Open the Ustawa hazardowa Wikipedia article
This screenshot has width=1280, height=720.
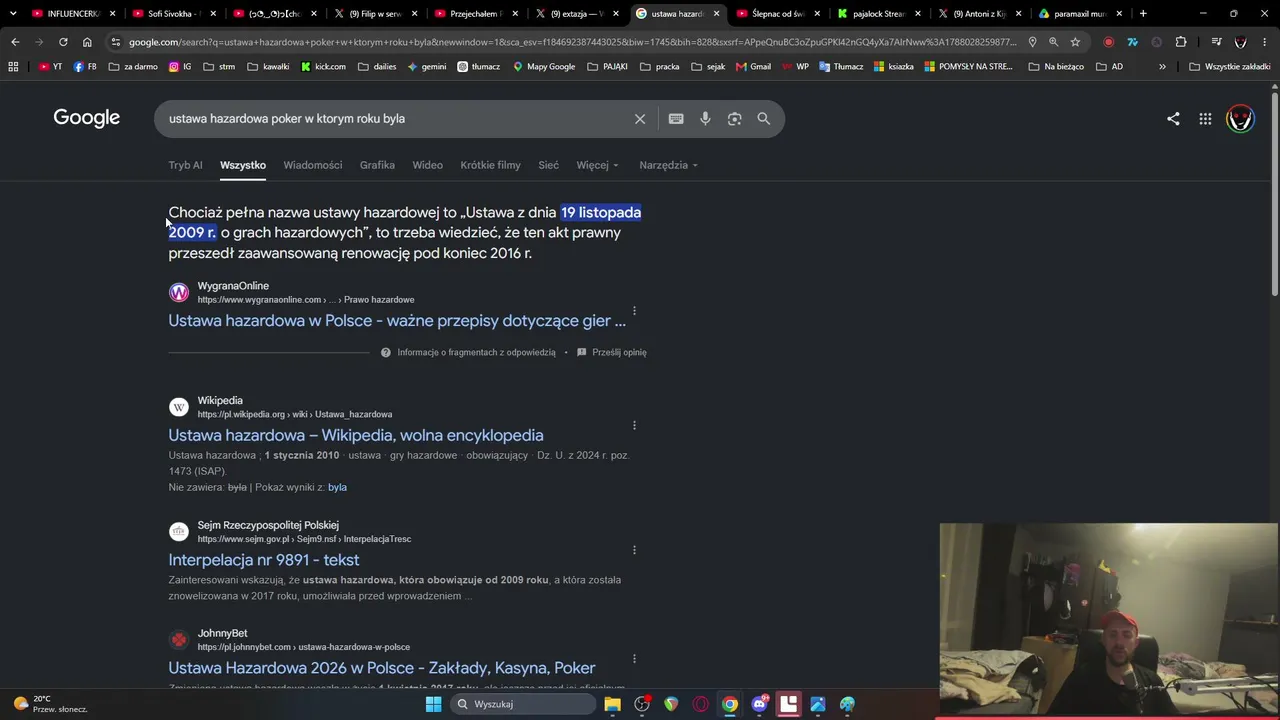(x=356, y=435)
